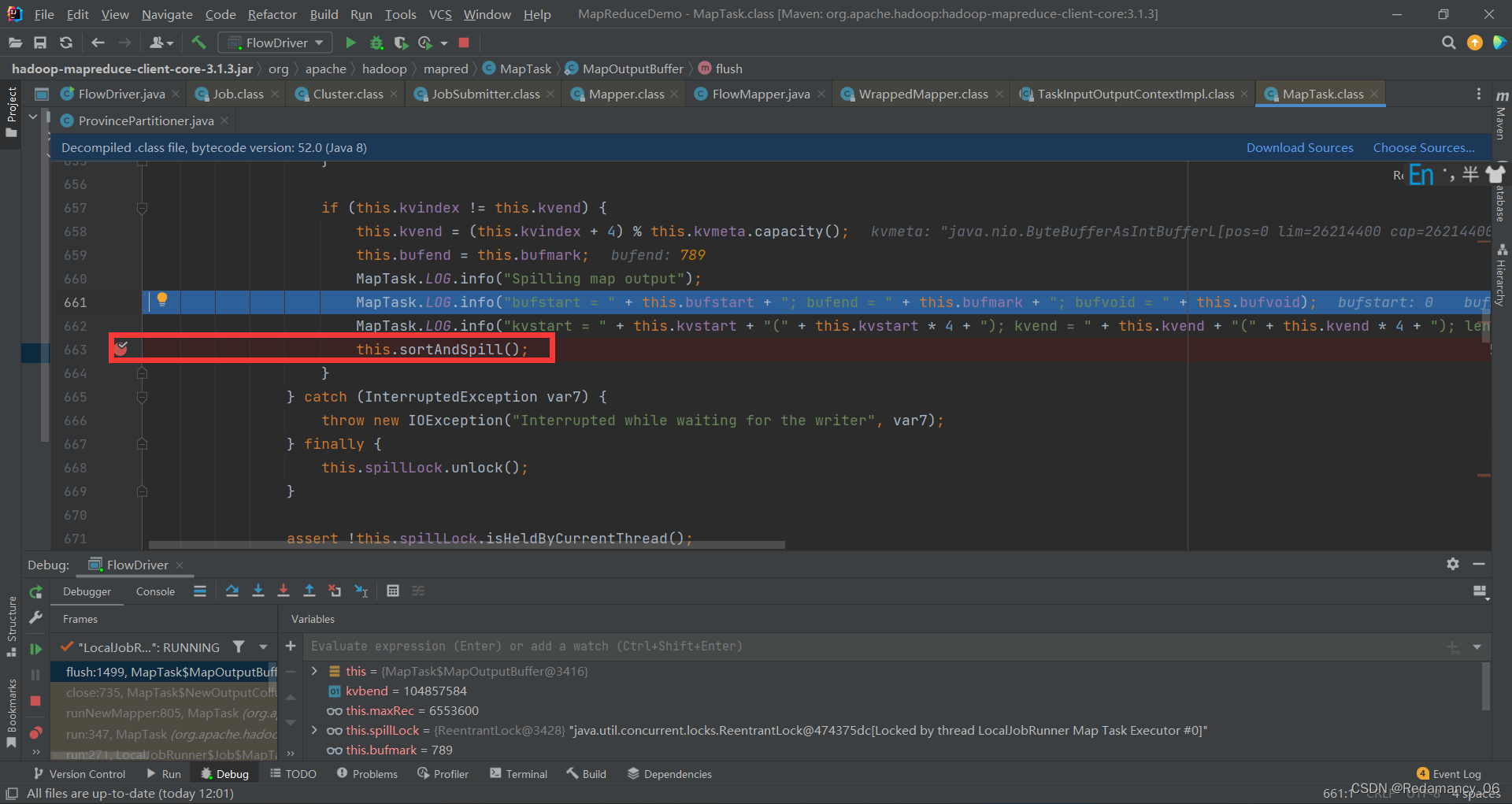
Task: Click Step Into in debugger toolbar
Action: (258, 591)
